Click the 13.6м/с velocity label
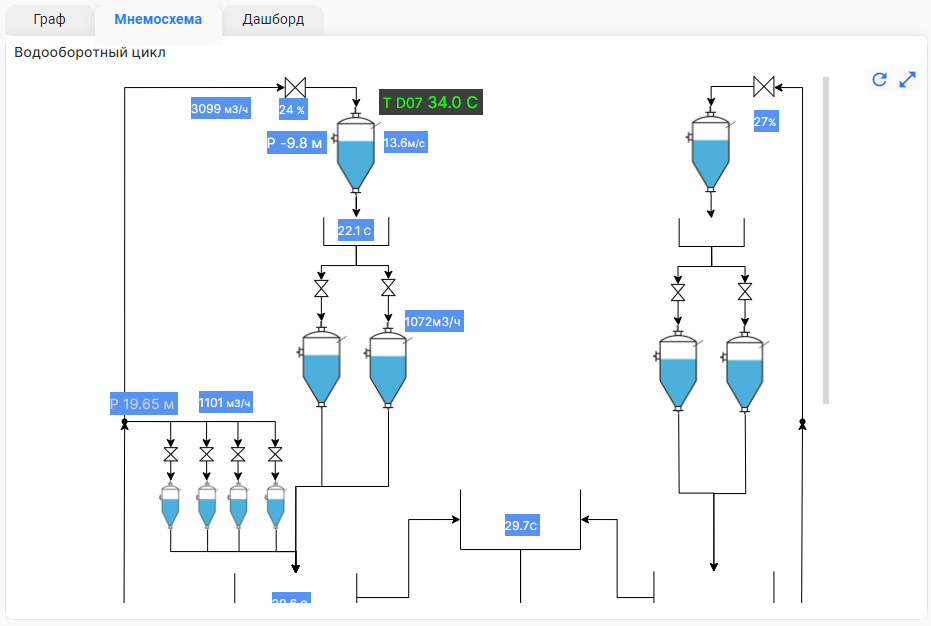 click(405, 143)
